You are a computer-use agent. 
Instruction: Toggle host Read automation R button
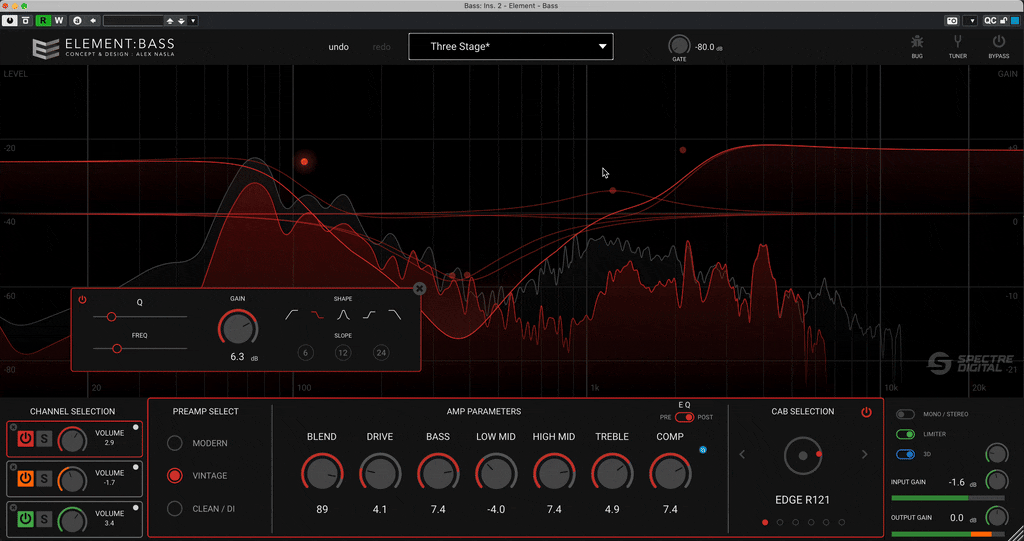(43, 21)
